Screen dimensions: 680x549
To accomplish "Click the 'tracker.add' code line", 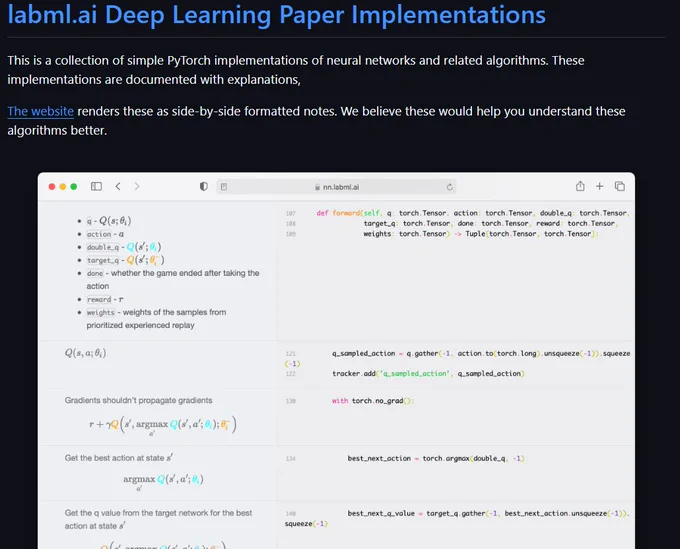I will tap(428, 373).
